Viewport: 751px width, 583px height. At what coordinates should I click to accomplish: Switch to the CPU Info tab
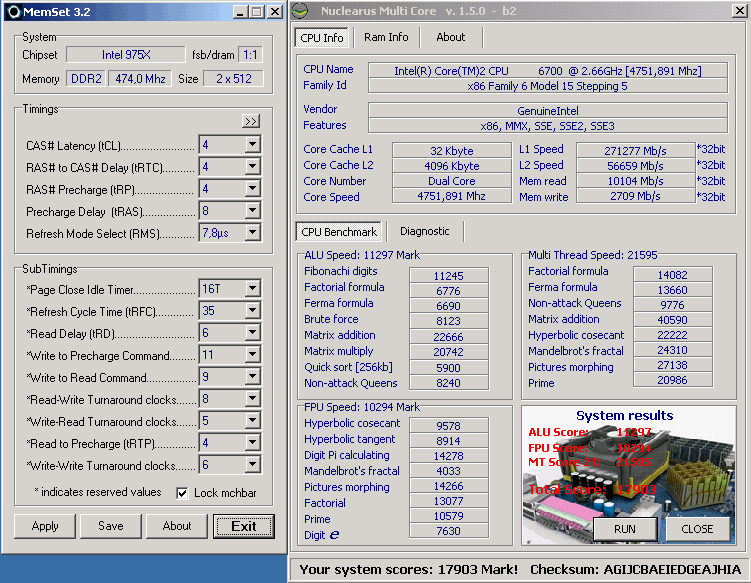point(322,37)
